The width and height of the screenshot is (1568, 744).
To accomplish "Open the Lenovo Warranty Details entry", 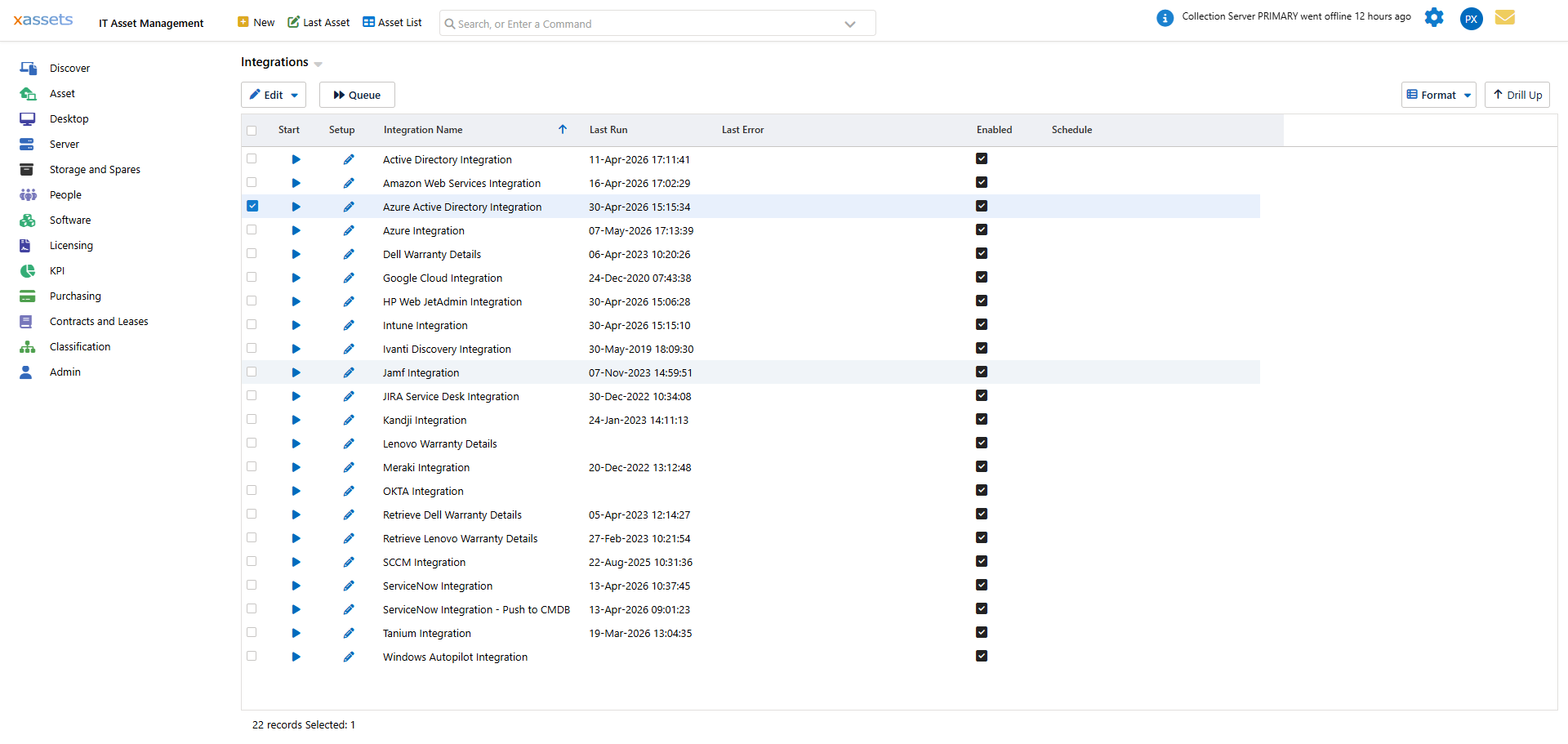I will 439,444.
